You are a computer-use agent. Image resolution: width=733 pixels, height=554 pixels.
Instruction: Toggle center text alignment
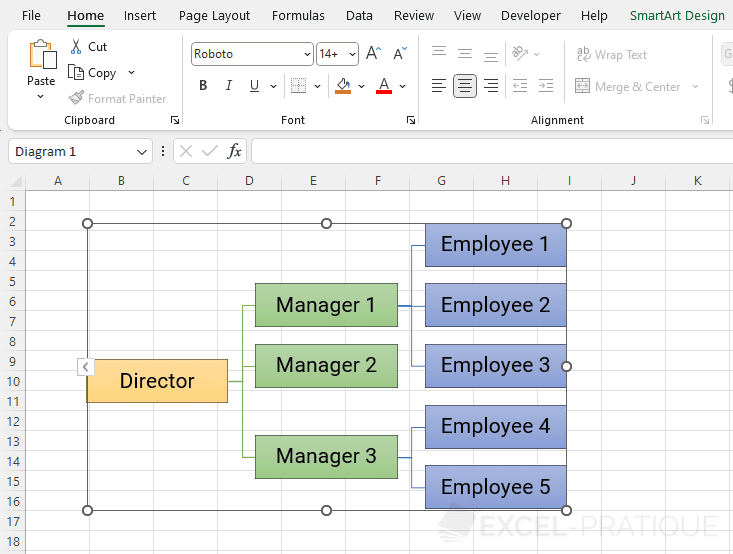point(465,86)
